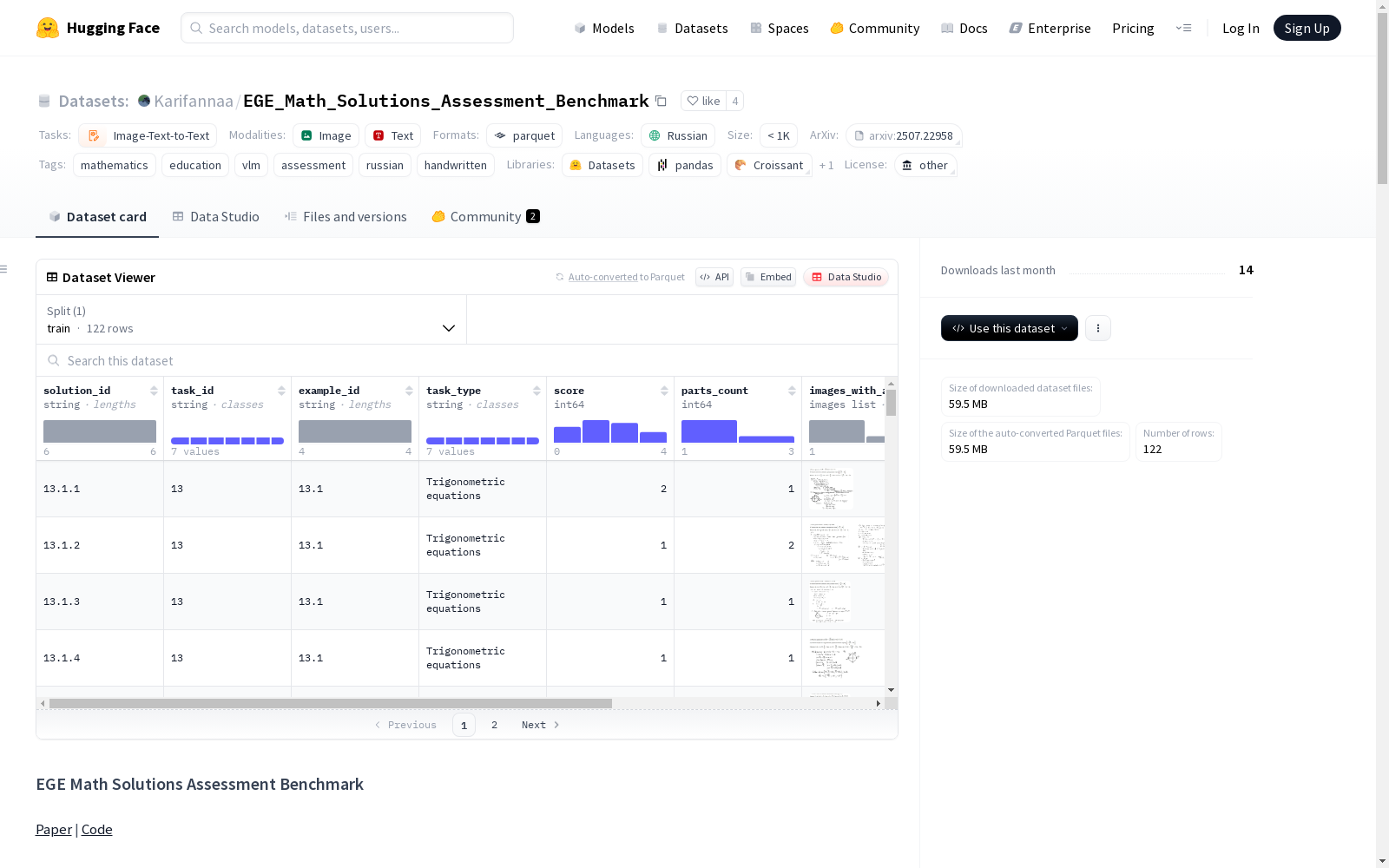Viewport: 1389px width, 868px height.
Task: Select the Image-Text-to-Text task tag
Action: pyautogui.click(x=148, y=135)
